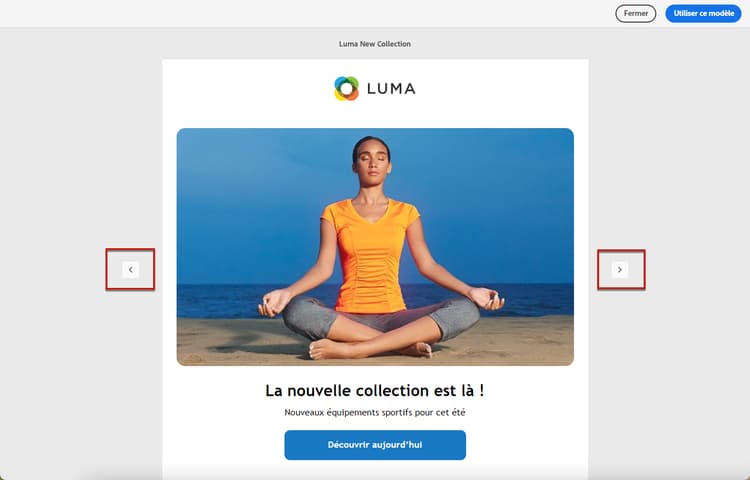
Task: Click the woman's hand resting on right knee
Action: 487,299
